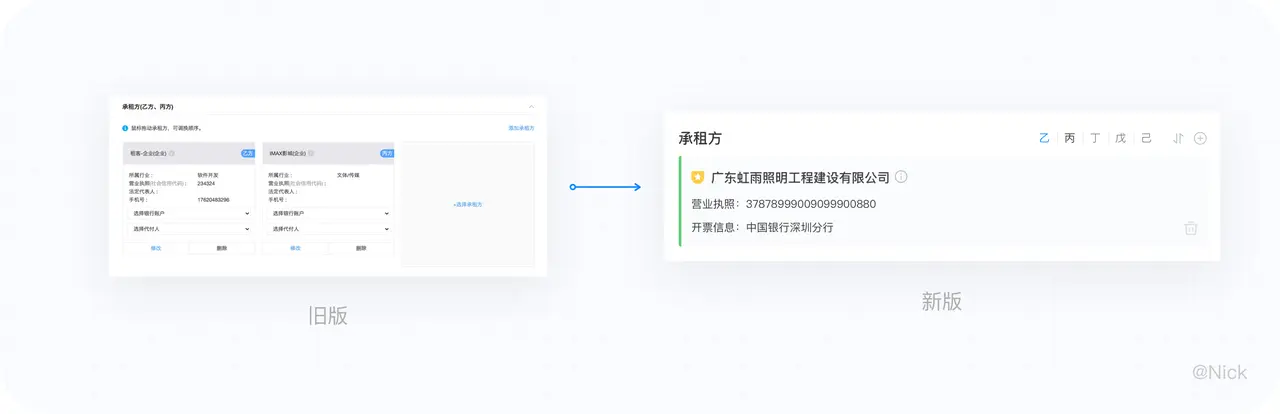Click 删除 on the IMAX card
The height and width of the screenshot is (414, 1280).
click(361, 248)
